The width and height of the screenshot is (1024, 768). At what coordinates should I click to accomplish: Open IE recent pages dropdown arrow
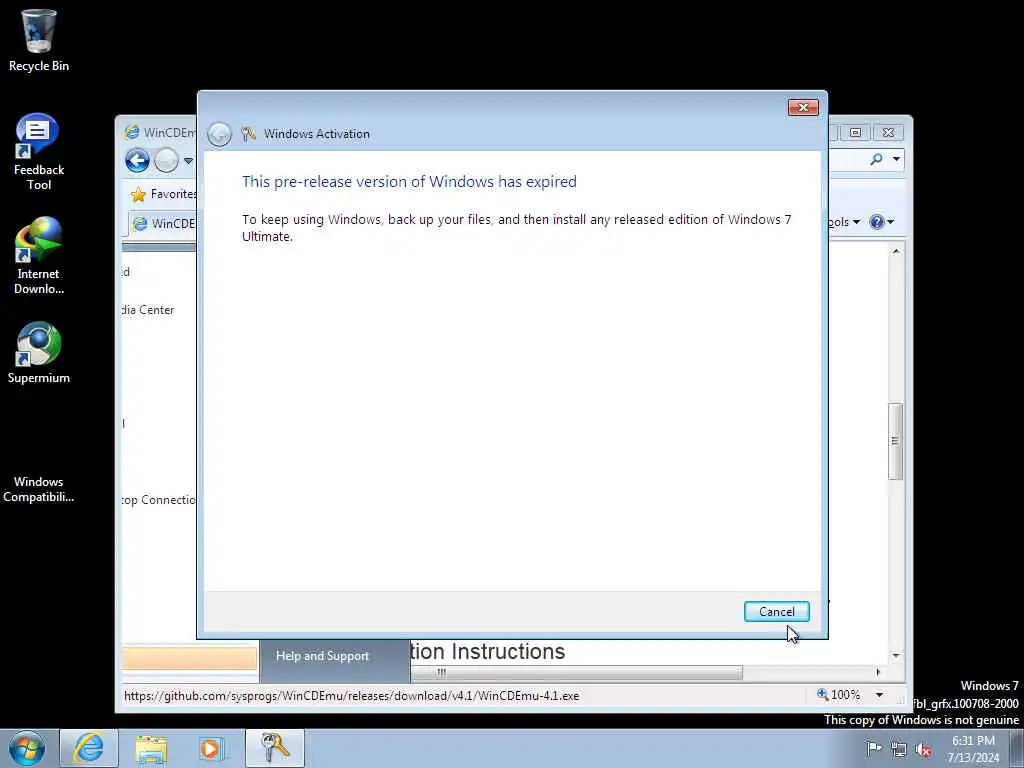coord(188,161)
